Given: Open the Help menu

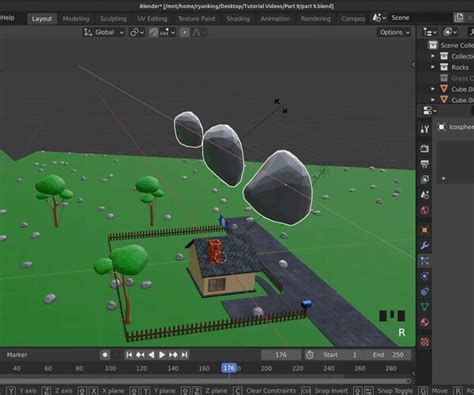Looking at the screenshot, I should coord(7,18).
